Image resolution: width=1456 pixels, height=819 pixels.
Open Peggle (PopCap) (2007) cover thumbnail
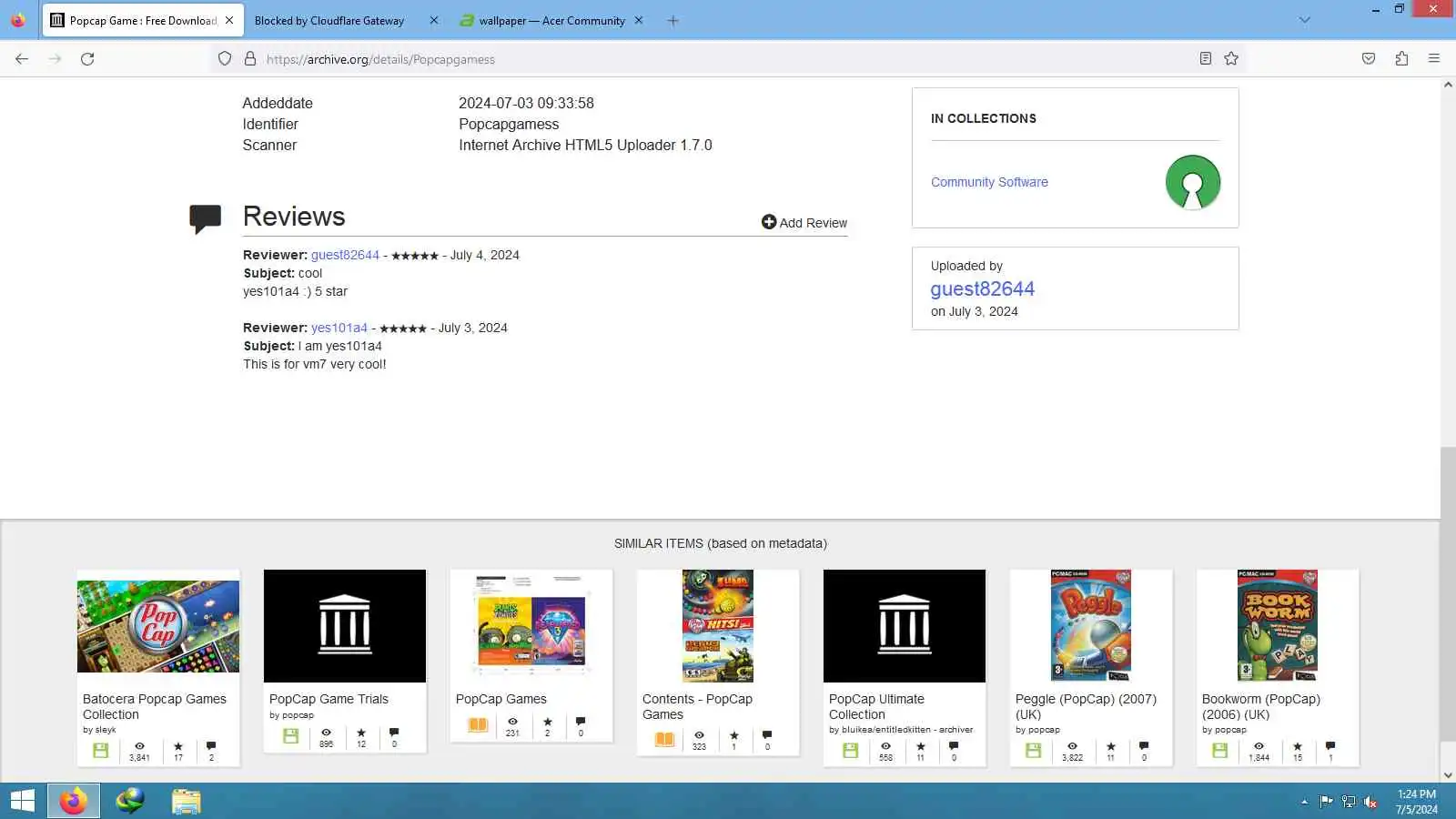(x=1091, y=626)
